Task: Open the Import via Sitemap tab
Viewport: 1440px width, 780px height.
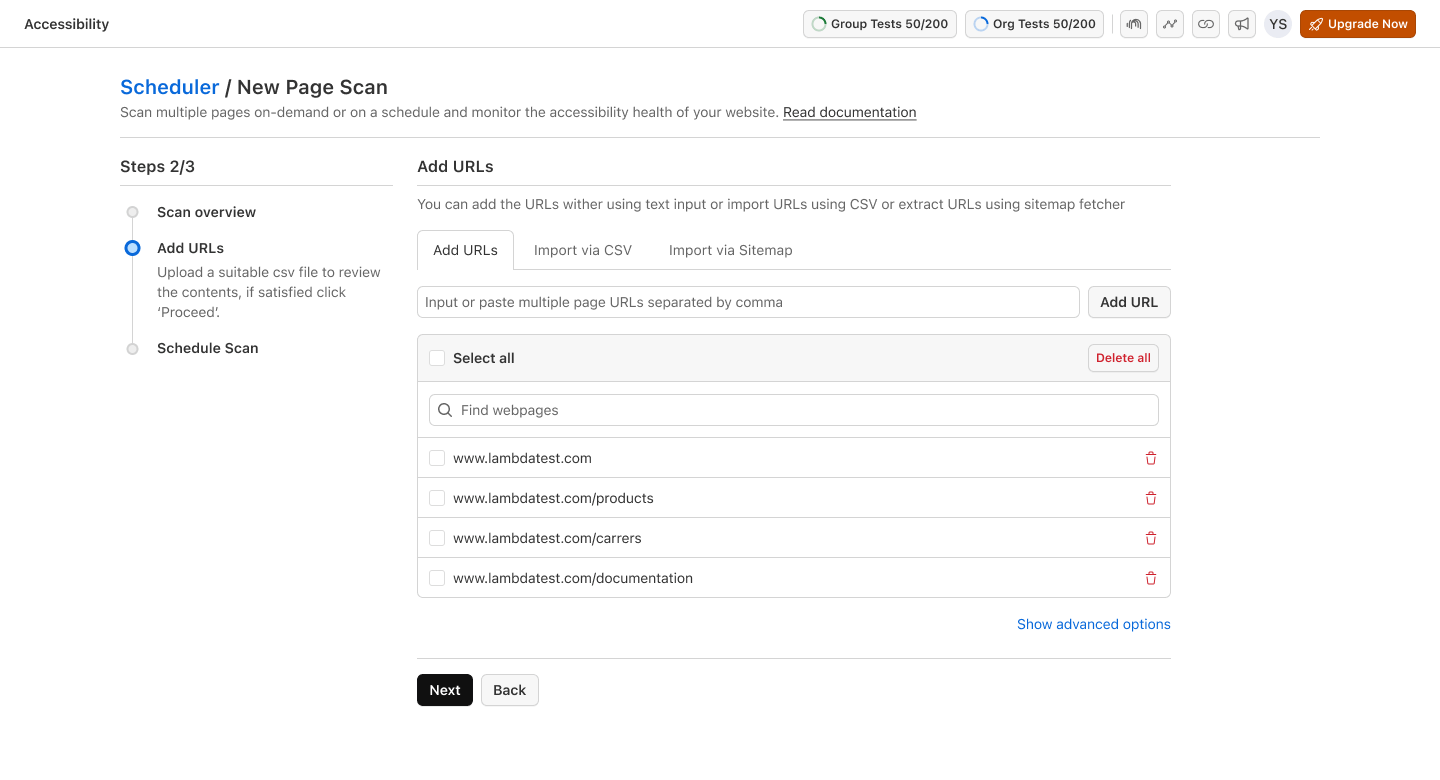Action: point(730,250)
